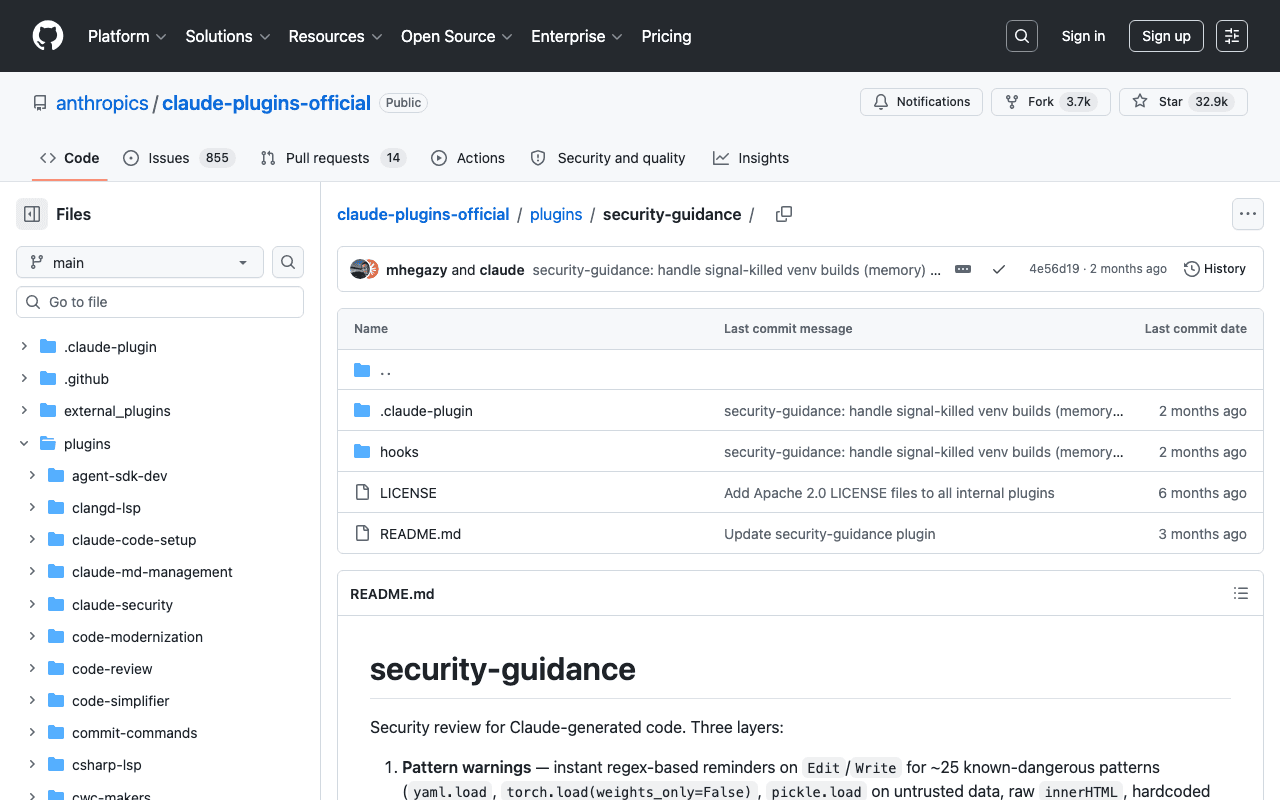Collapse the plugins folder chevron
1280x800 pixels.
pyautogui.click(x=24, y=444)
